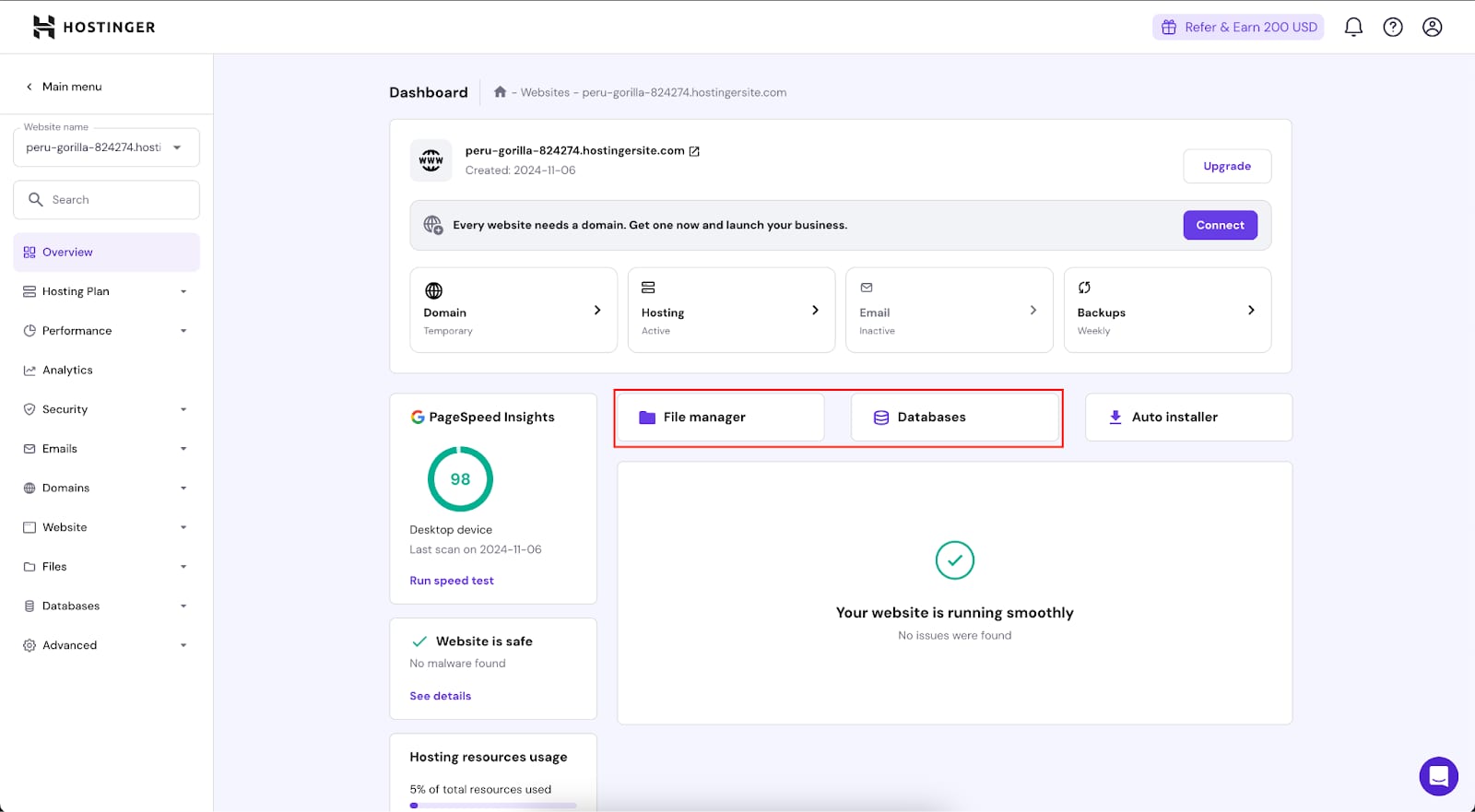The image size is (1475, 812).
Task: Click the Upgrade button
Action: [1226, 167]
